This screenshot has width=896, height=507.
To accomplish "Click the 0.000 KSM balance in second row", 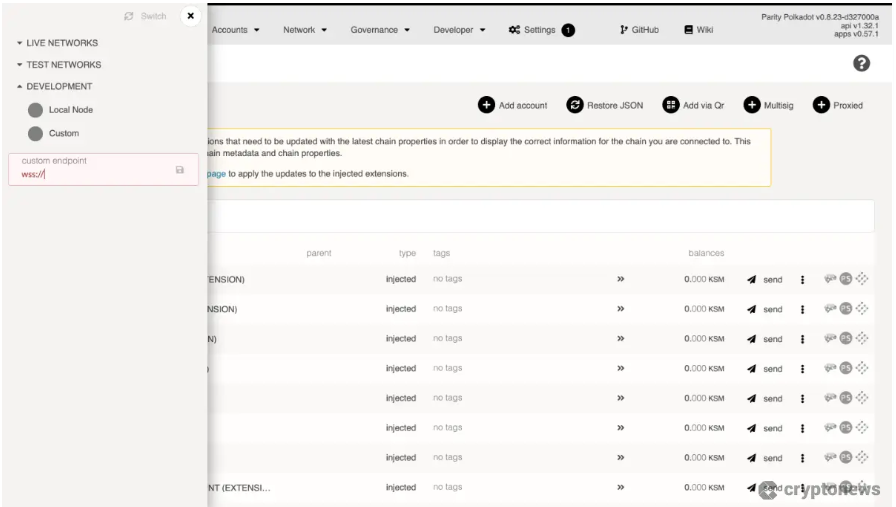I will (704, 309).
